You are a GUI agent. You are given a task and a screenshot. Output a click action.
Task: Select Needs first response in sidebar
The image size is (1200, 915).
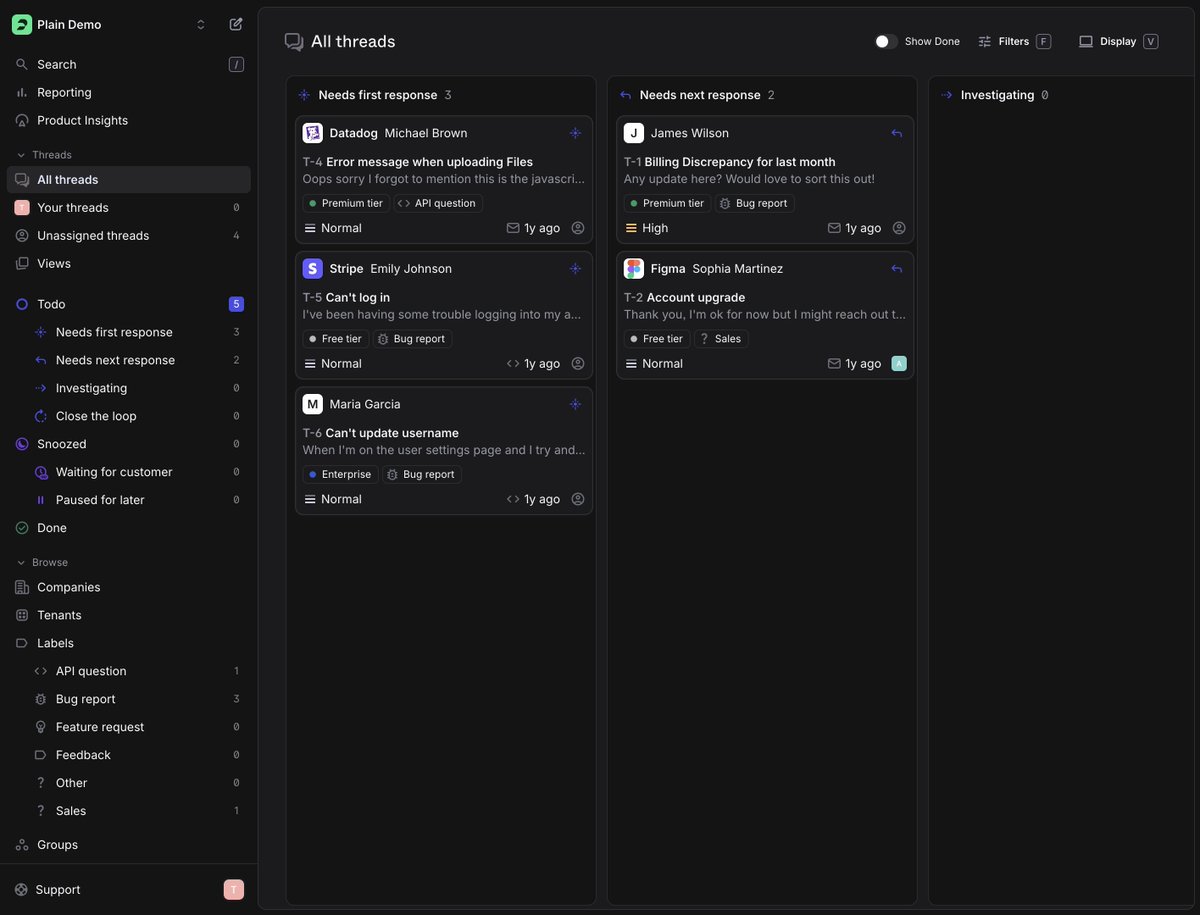138,332
